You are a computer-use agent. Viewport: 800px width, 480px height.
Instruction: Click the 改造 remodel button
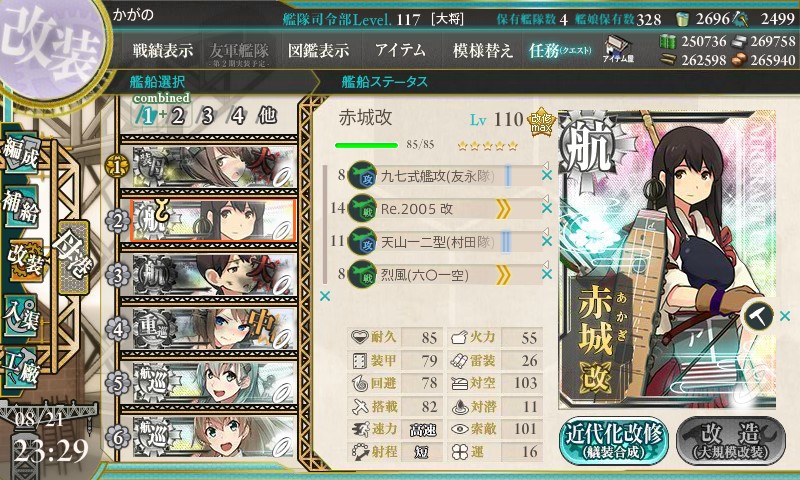731,441
